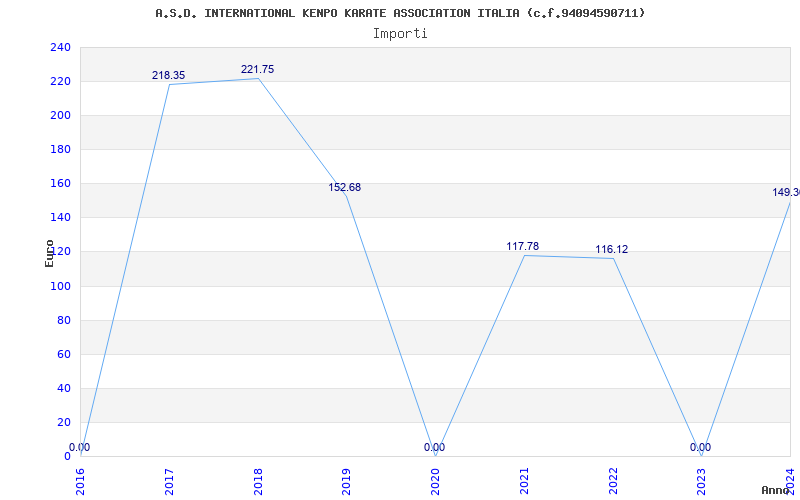Click the chart title A.S.D. INTERNATIONAL KENPO KARATE
The height and width of the screenshot is (500, 800).
(400, 13)
